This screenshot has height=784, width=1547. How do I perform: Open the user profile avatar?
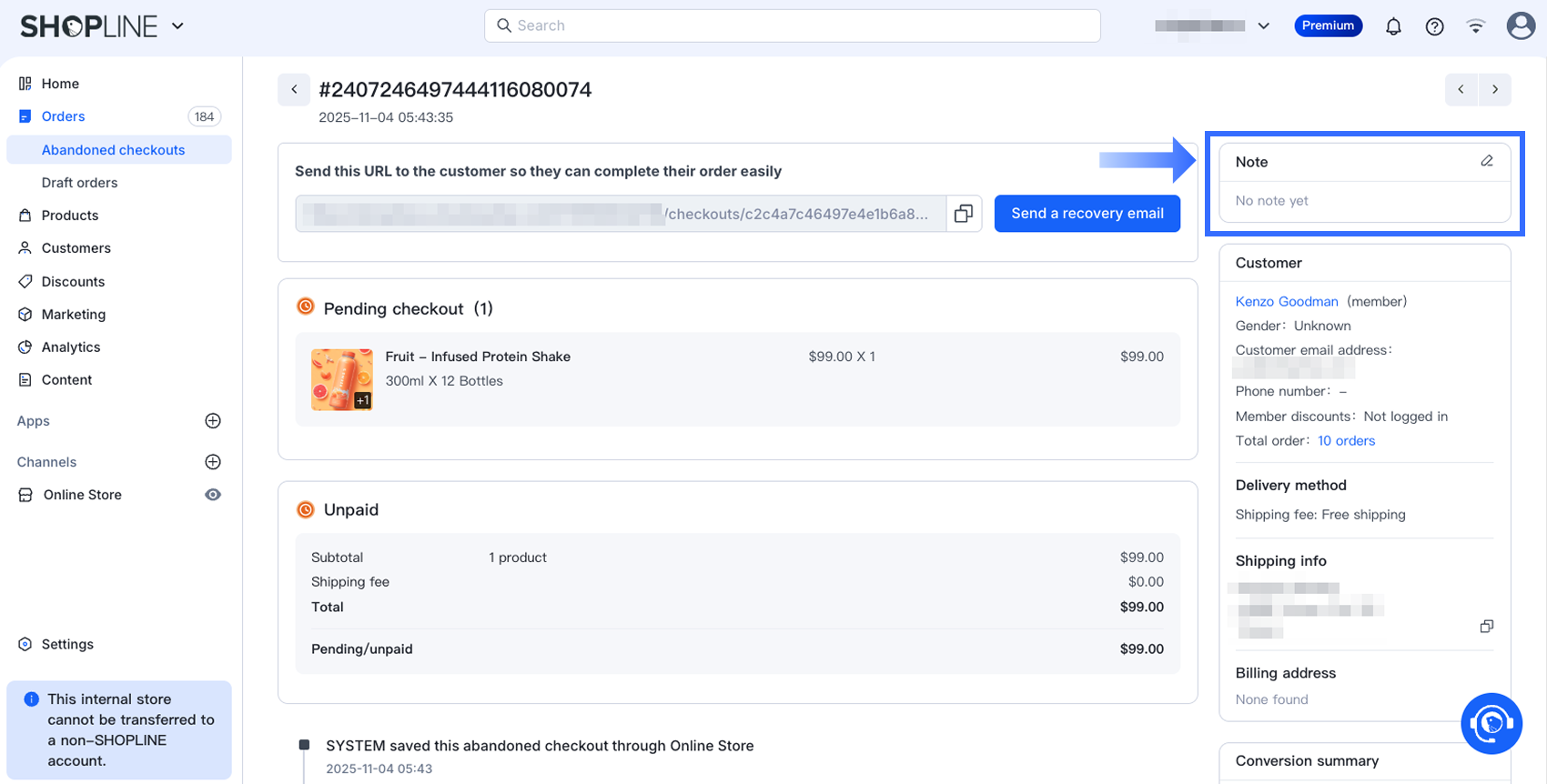1520,25
